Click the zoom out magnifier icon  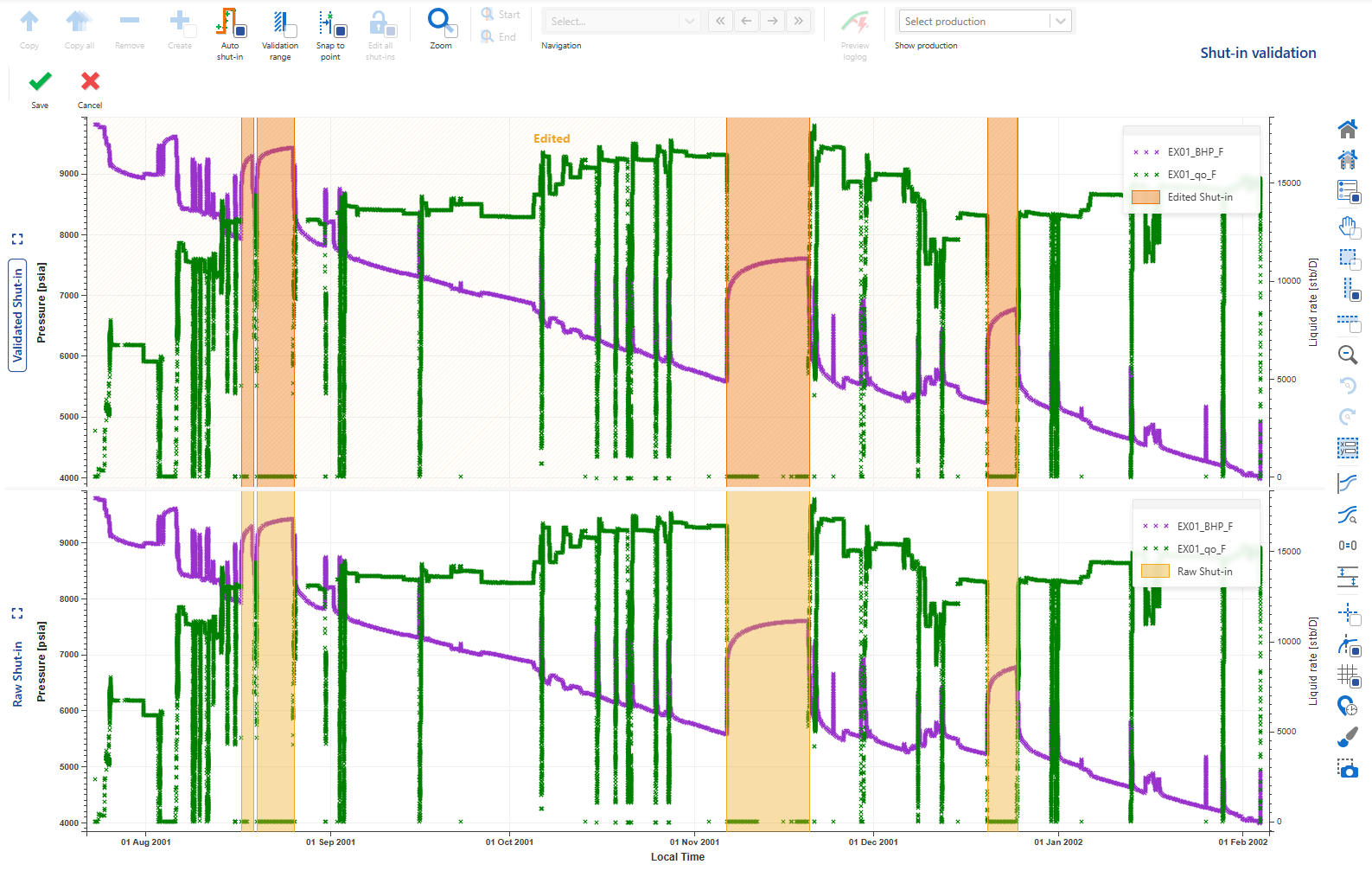point(1347,355)
